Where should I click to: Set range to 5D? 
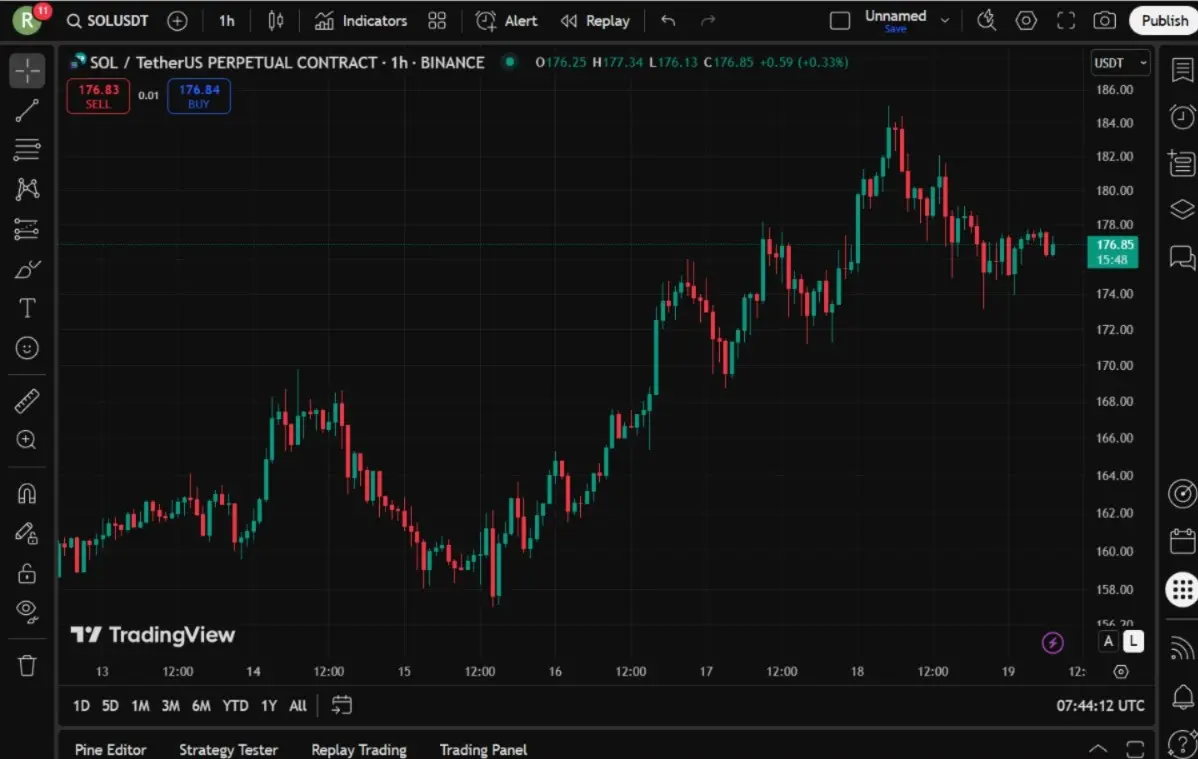click(x=110, y=705)
